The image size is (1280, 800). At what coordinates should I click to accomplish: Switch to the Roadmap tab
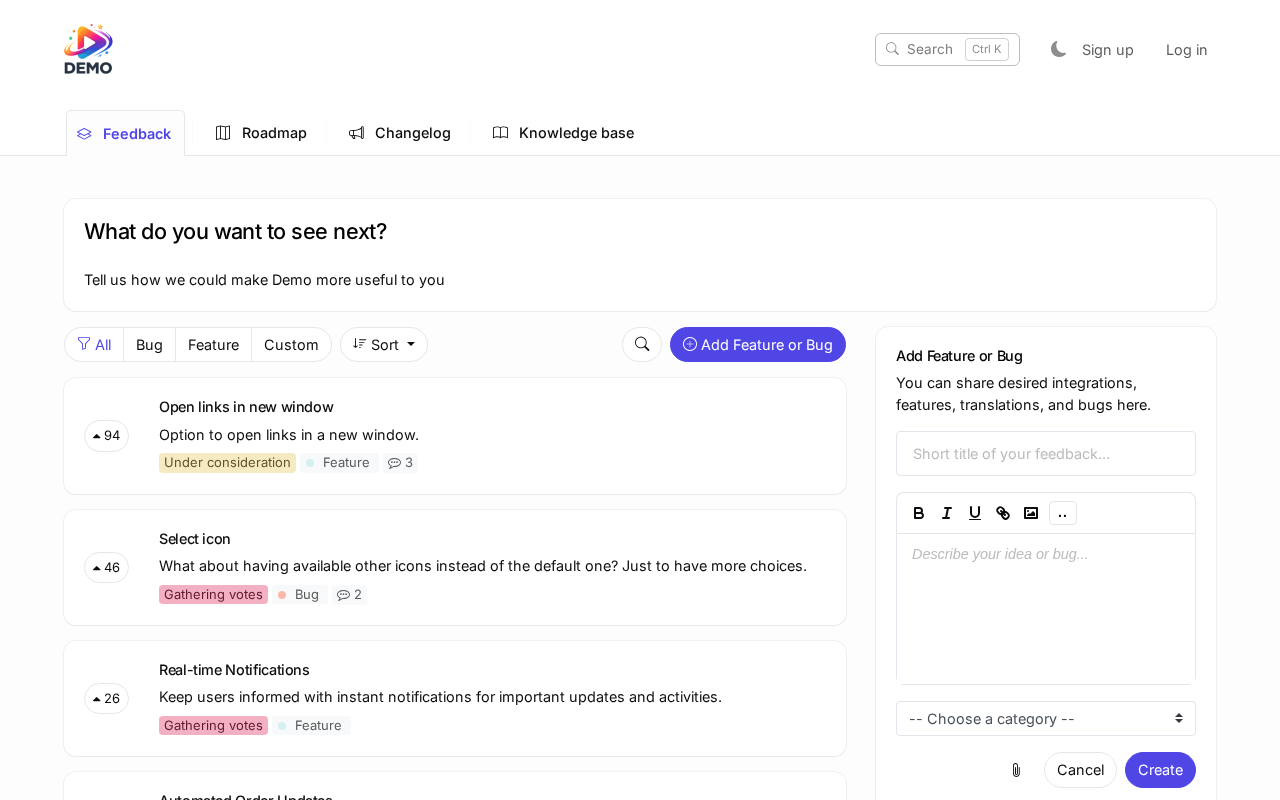[262, 133]
